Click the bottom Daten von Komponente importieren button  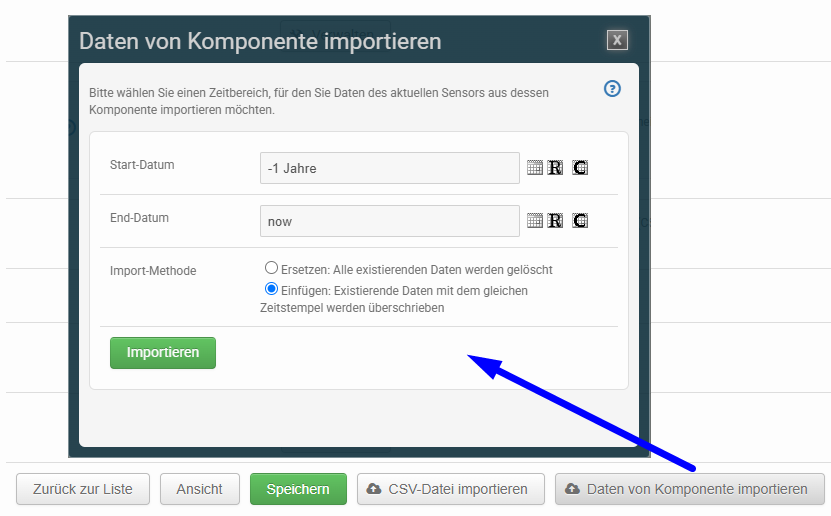point(690,489)
